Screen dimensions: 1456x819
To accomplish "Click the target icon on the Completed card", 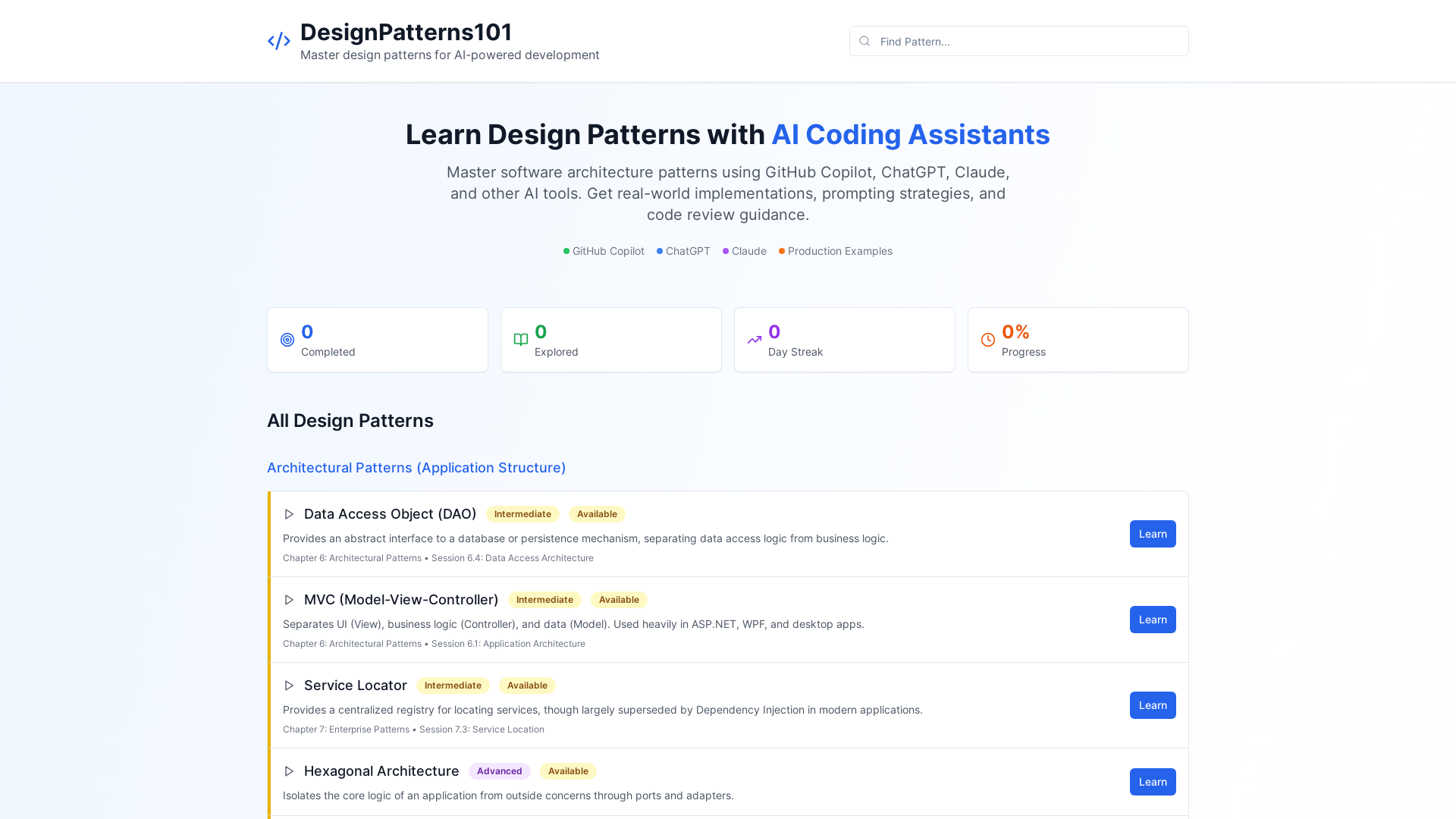I will (x=287, y=340).
